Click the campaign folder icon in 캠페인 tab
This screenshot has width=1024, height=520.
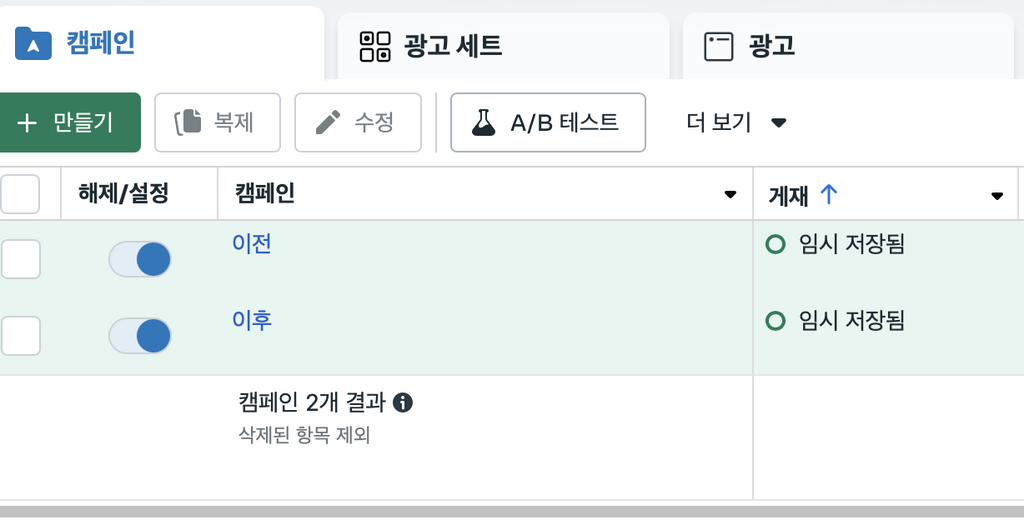point(33,43)
